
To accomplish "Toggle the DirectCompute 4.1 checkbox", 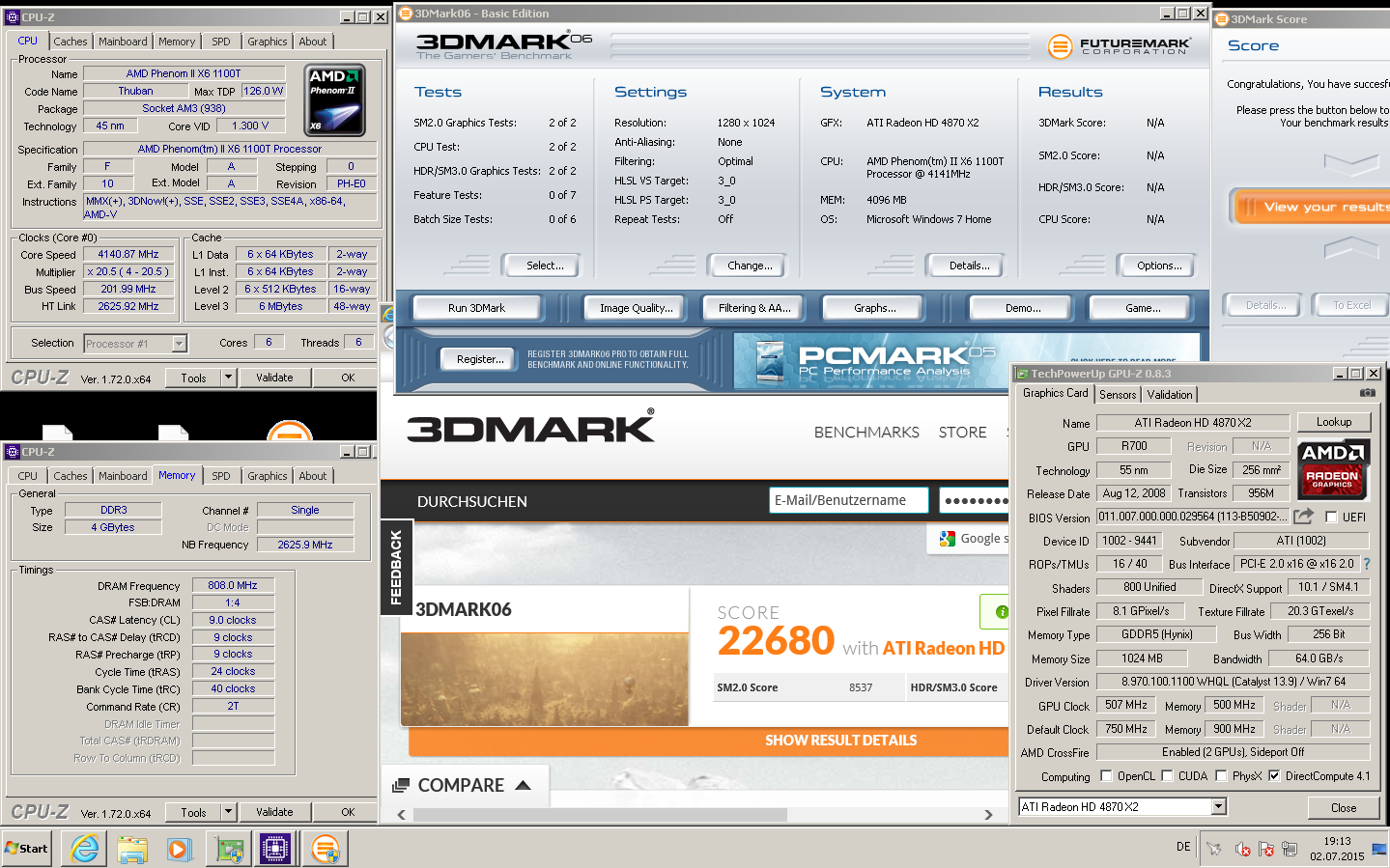I will coord(1274,775).
